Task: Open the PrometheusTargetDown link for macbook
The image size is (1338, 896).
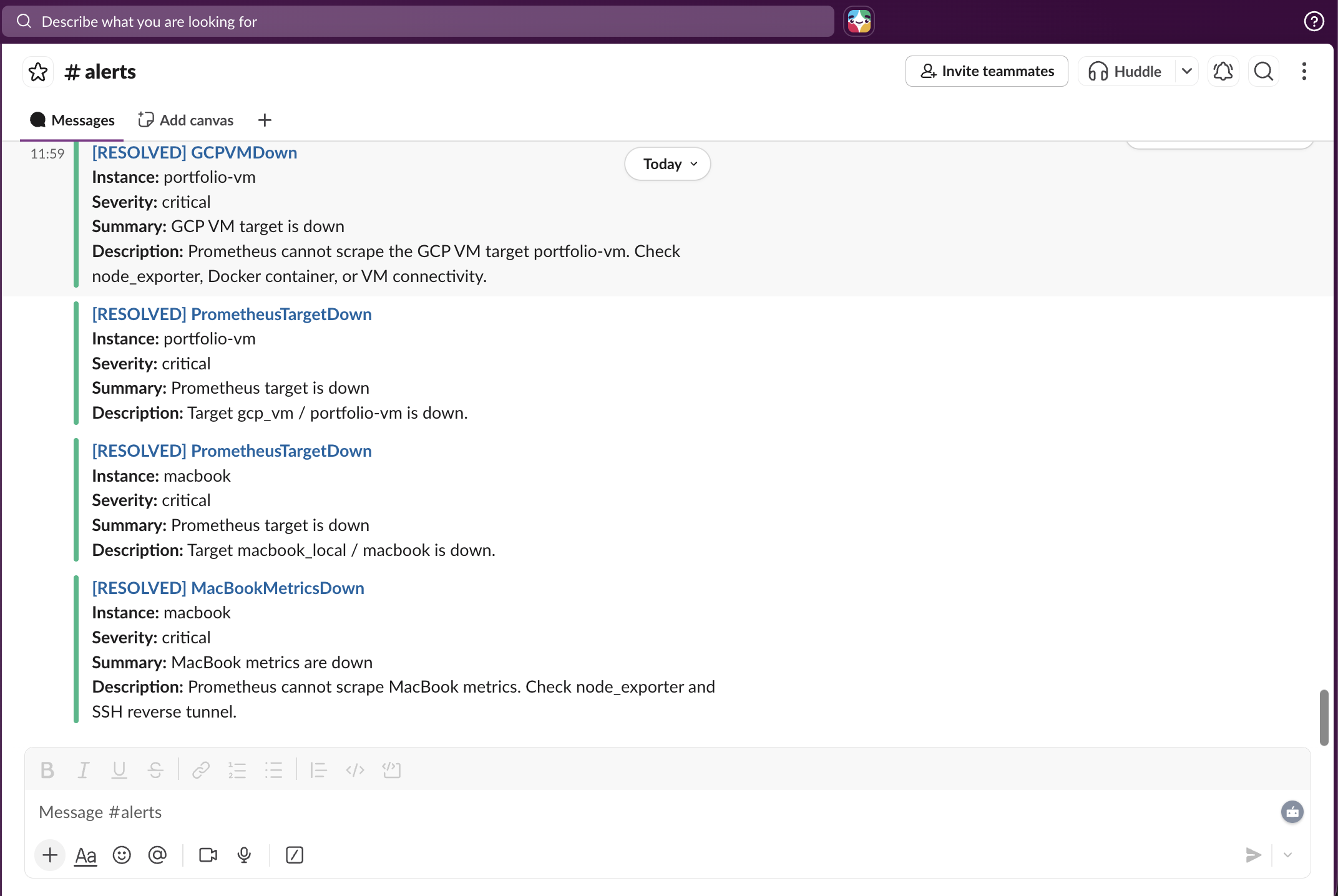Action: click(232, 450)
